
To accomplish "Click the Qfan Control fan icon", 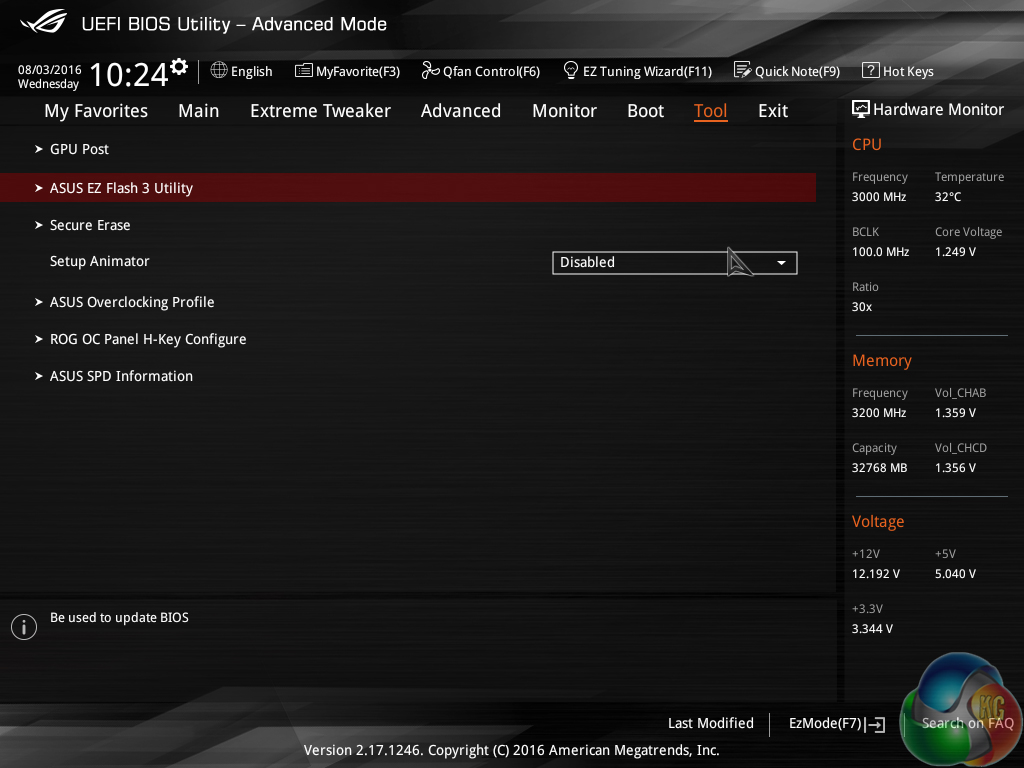I will [x=430, y=70].
